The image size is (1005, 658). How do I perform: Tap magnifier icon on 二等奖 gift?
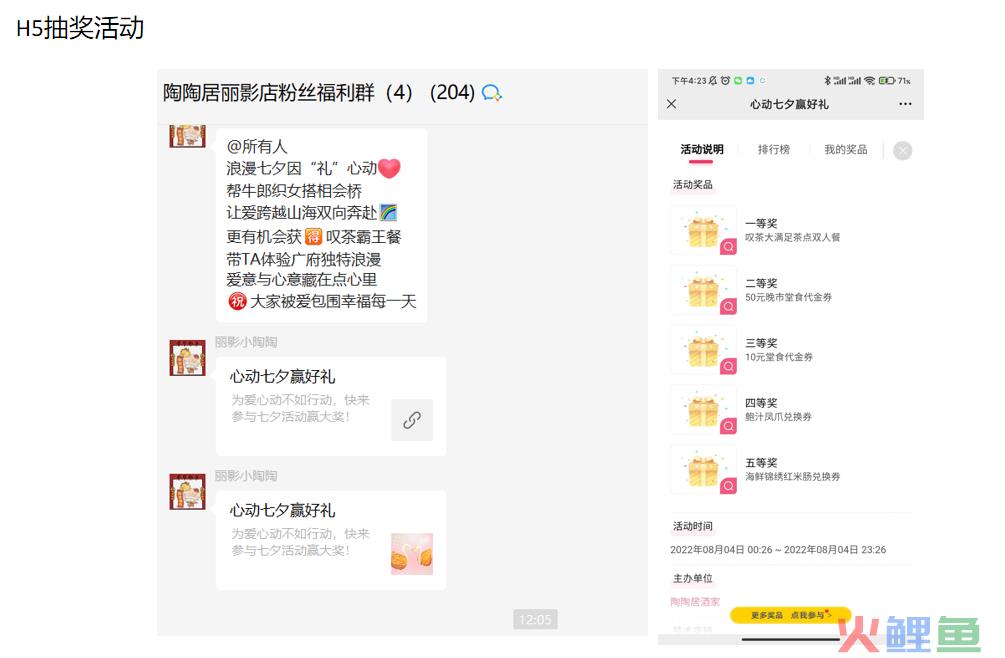pos(728,306)
